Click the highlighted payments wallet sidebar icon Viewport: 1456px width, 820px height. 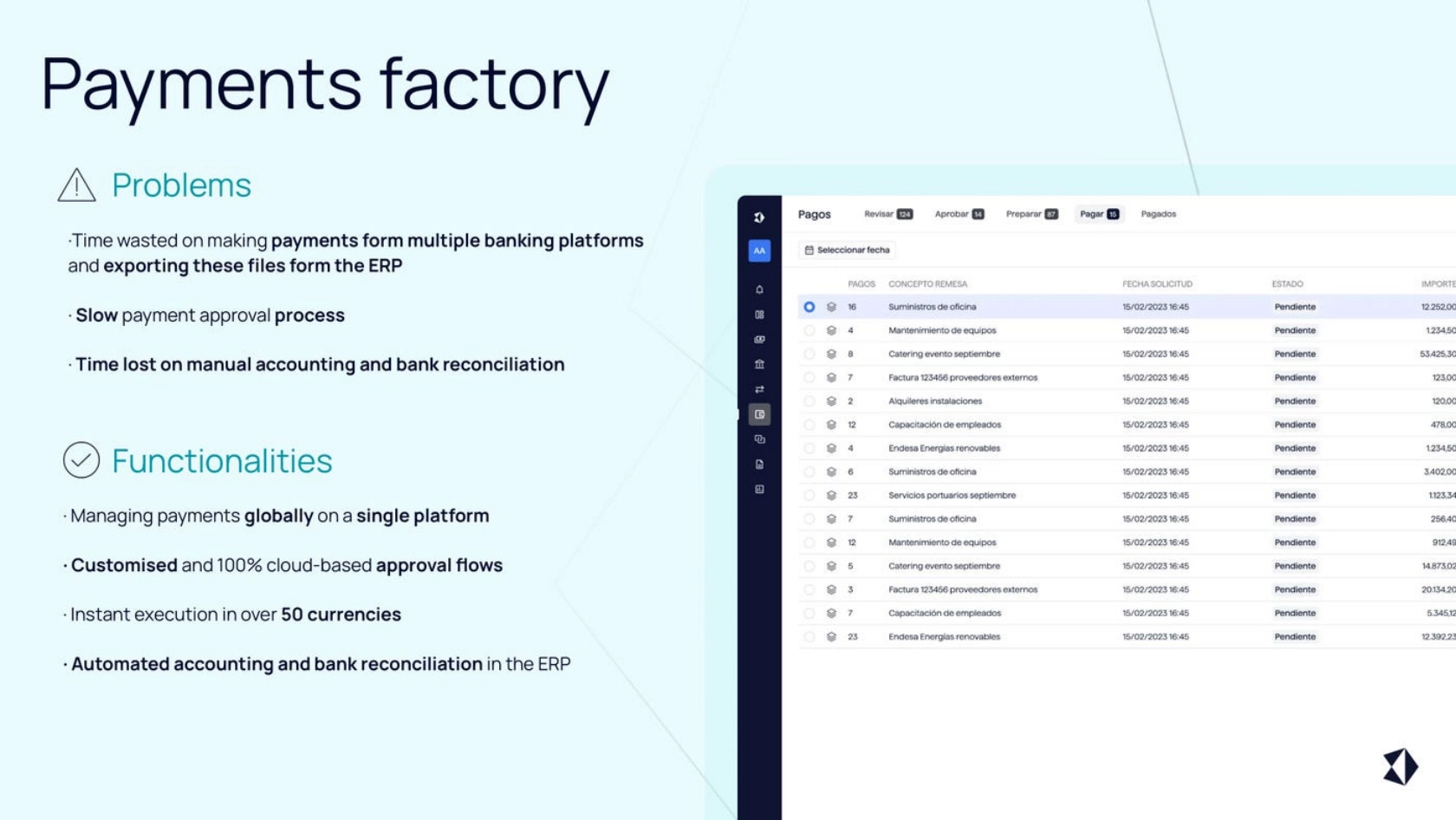pyautogui.click(x=759, y=414)
